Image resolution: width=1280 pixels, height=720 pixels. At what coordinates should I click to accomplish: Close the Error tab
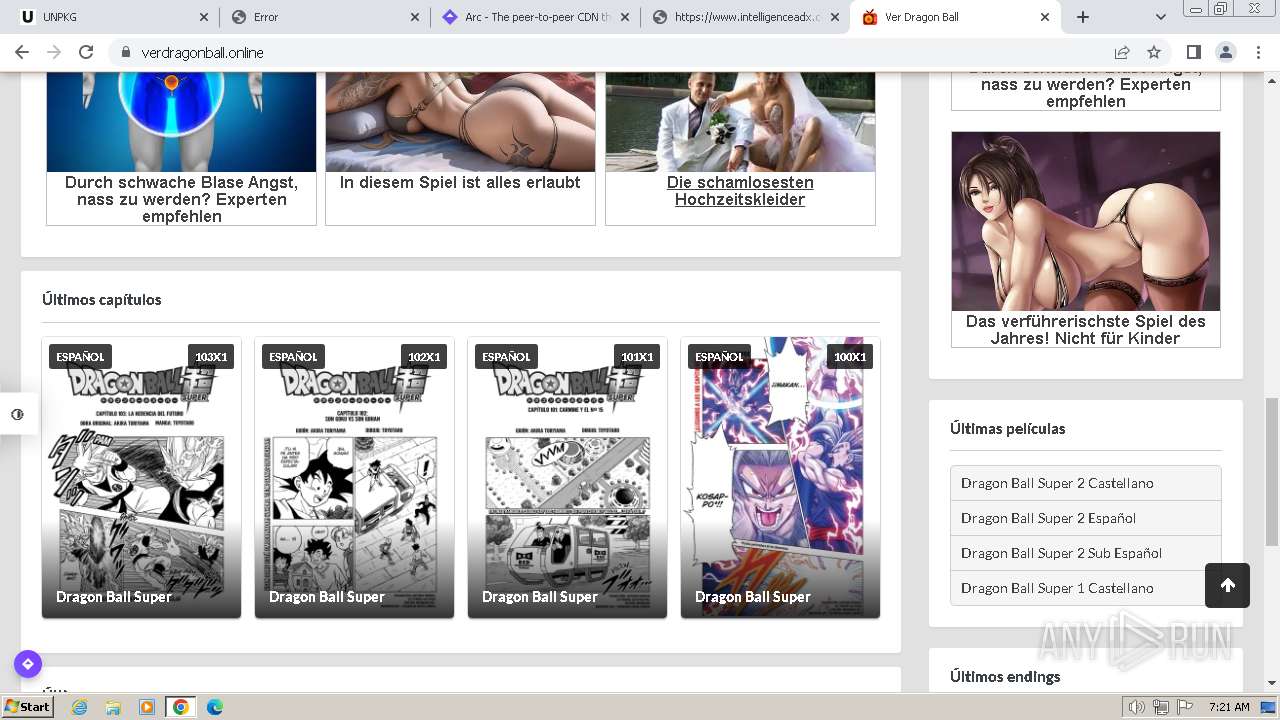415,17
